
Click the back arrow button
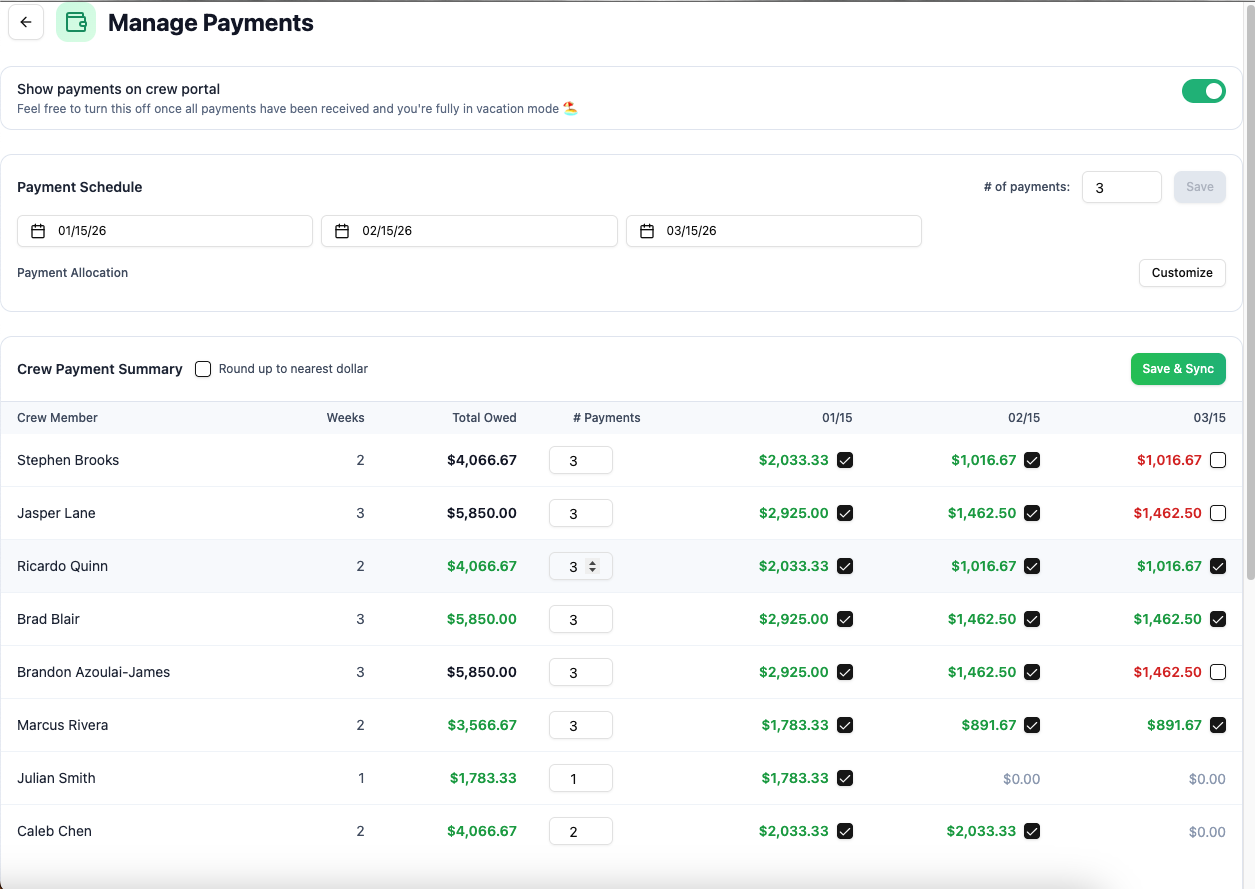(26, 22)
